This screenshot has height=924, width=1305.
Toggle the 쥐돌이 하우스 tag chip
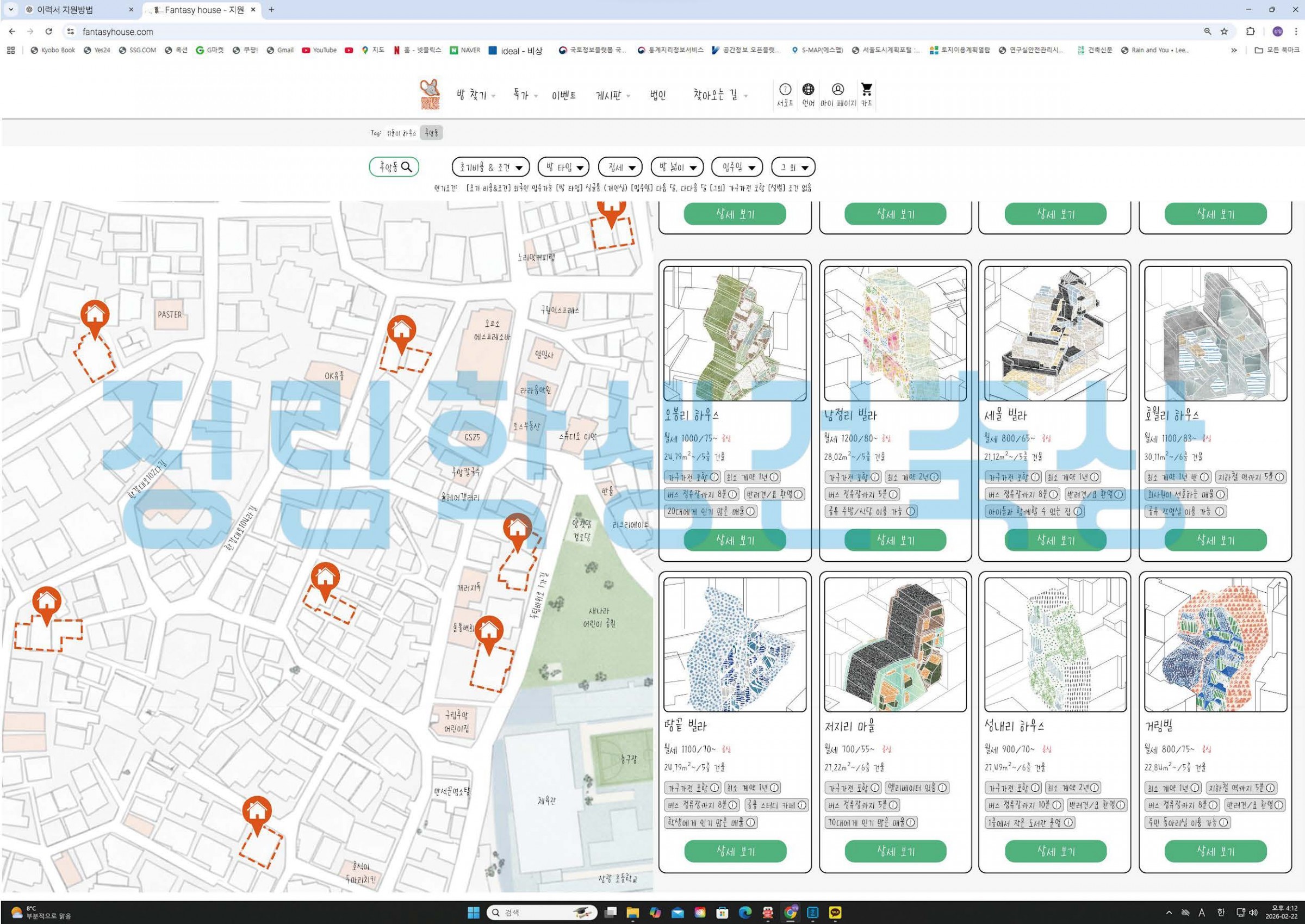pos(402,133)
